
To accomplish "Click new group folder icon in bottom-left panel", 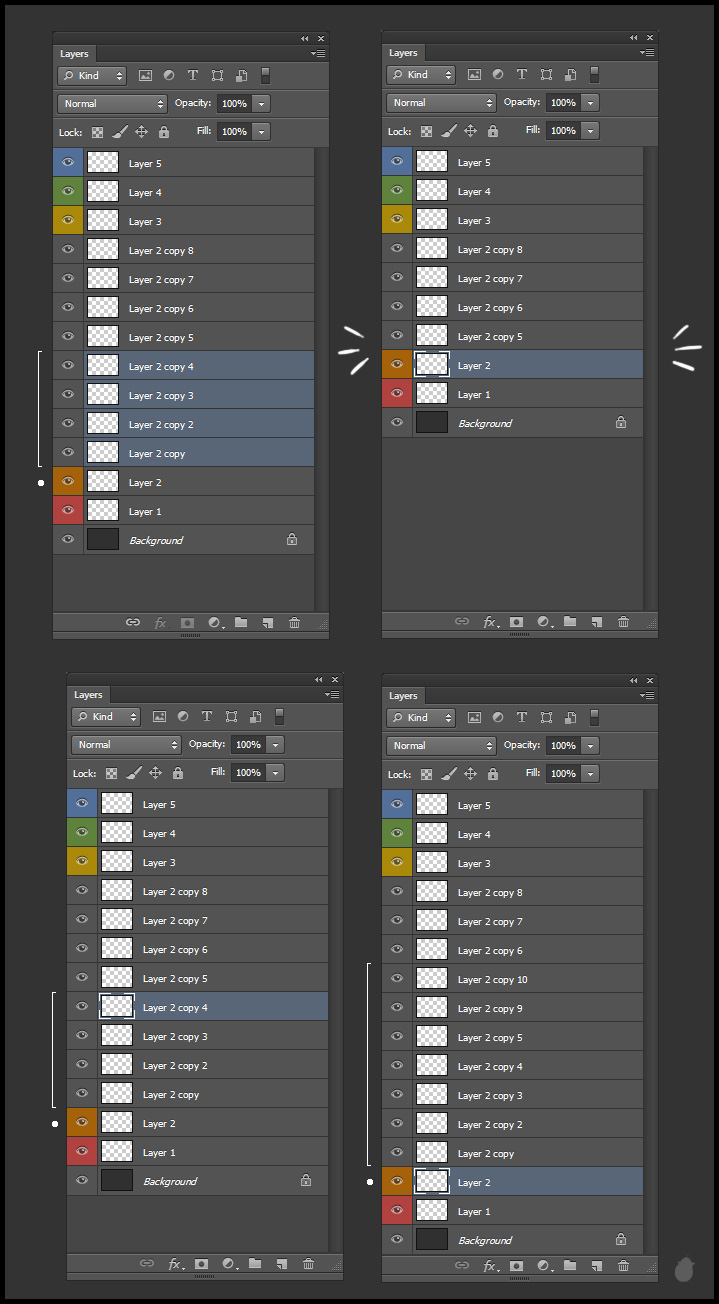I will pyautogui.click(x=255, y=1264).
